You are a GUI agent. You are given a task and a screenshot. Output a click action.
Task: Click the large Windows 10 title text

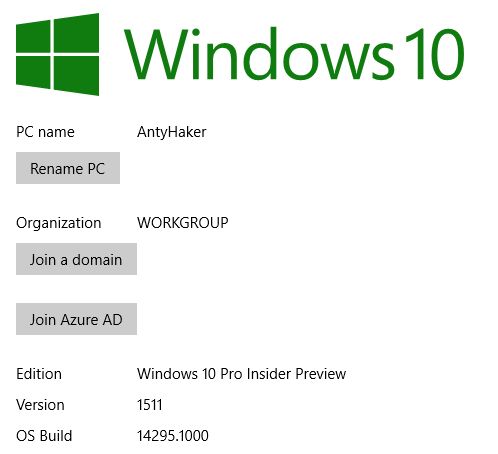pos(294,54)
